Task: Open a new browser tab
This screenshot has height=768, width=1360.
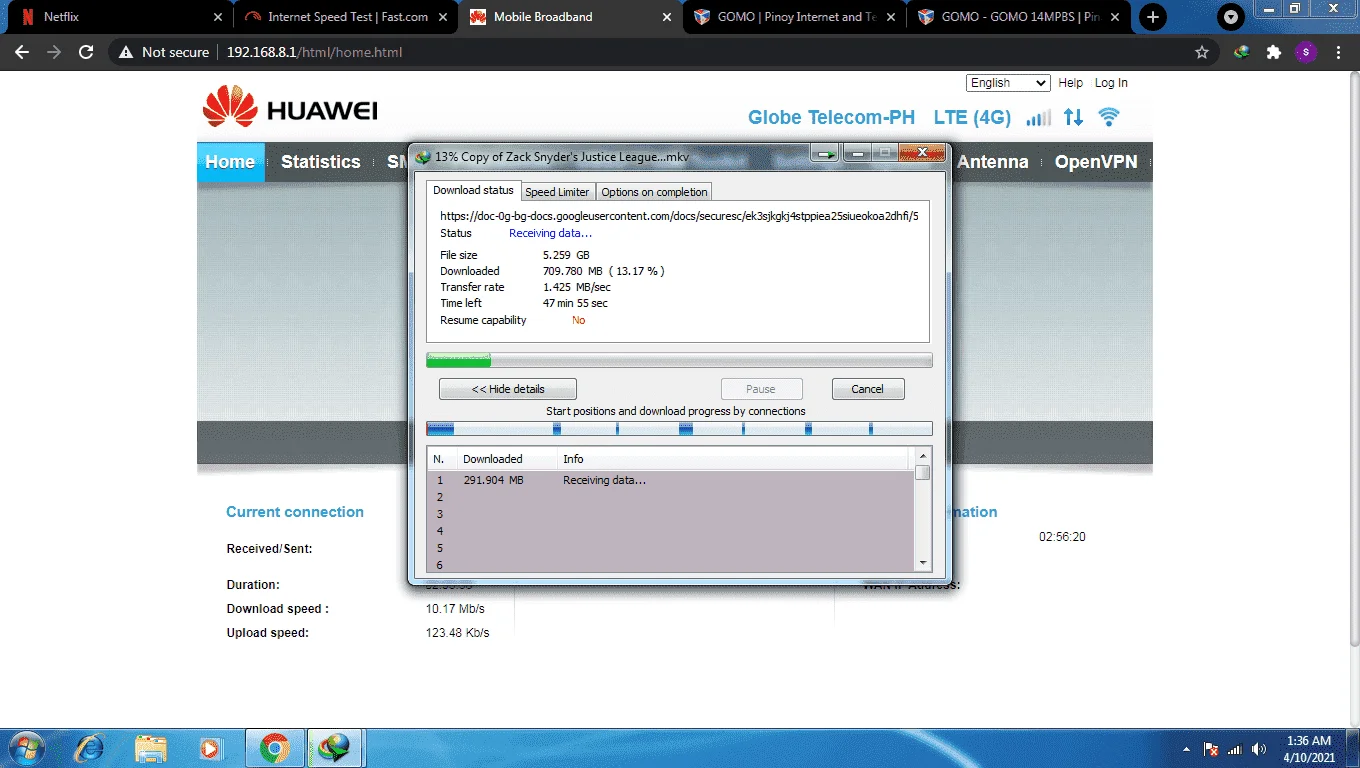Action: pos(1154,17)
